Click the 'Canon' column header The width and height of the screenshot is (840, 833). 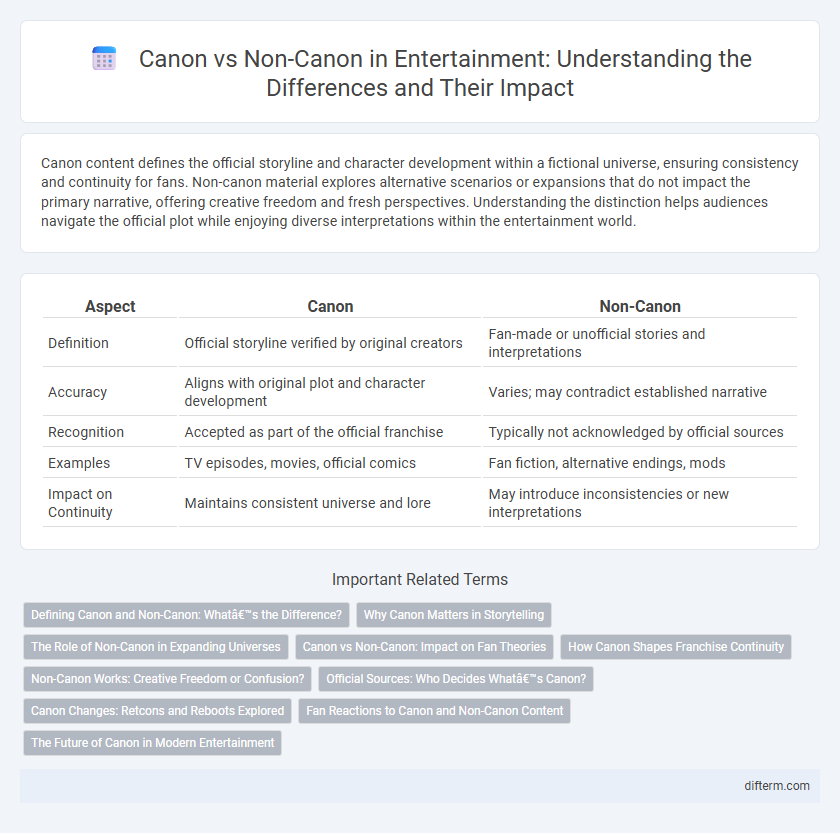[330, 306]
